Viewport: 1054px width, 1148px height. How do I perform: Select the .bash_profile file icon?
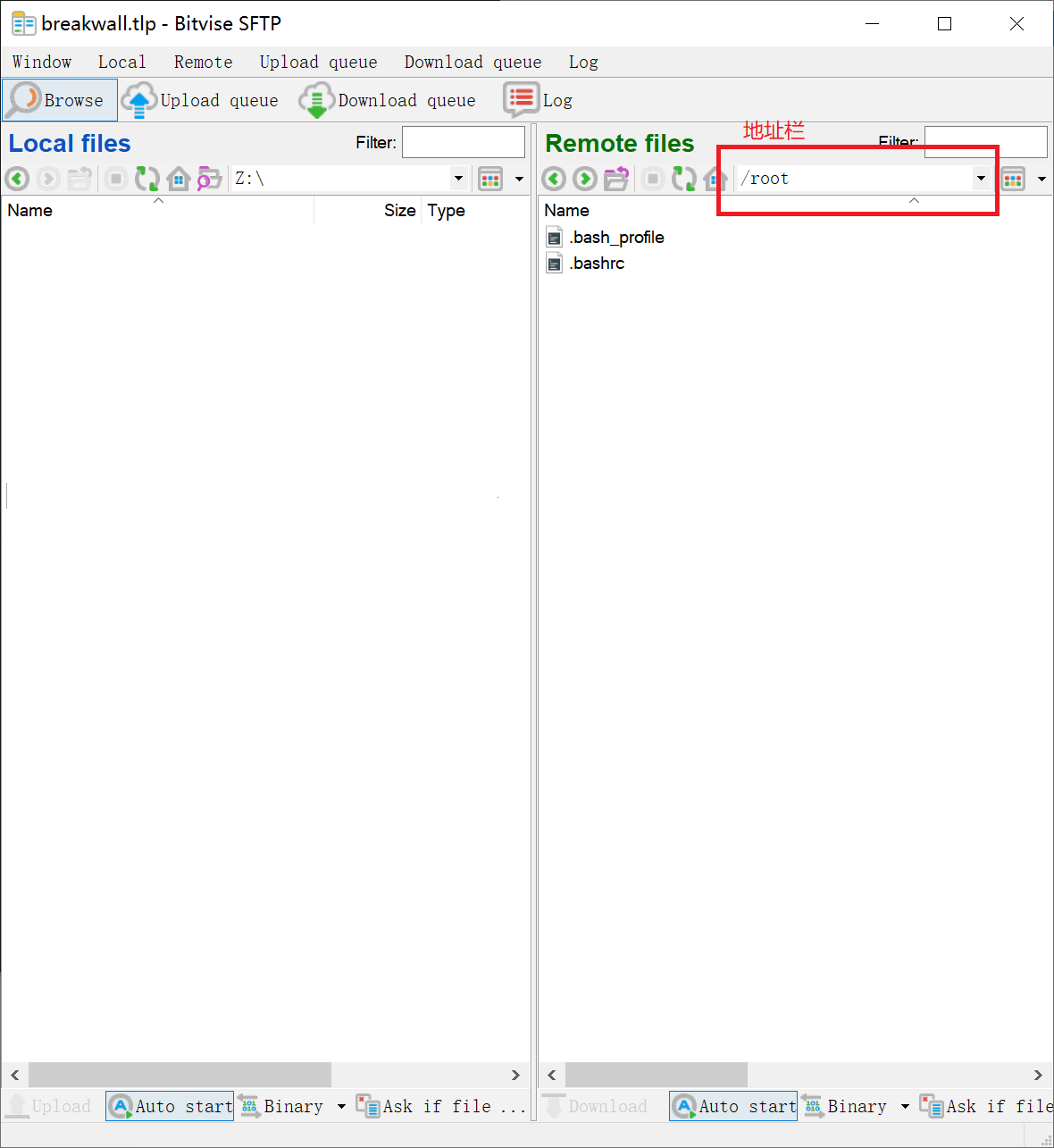555,238
